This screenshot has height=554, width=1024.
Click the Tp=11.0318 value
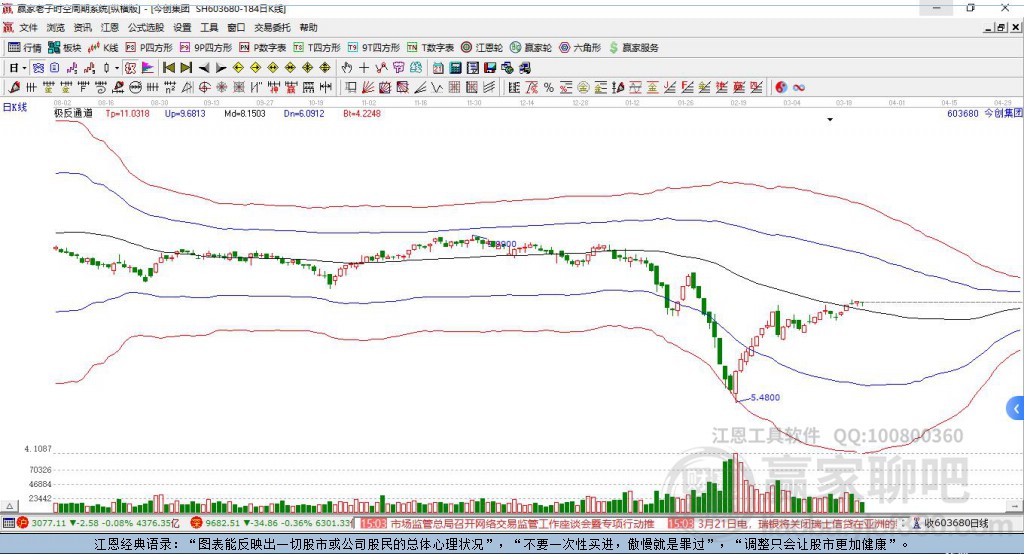127,113
